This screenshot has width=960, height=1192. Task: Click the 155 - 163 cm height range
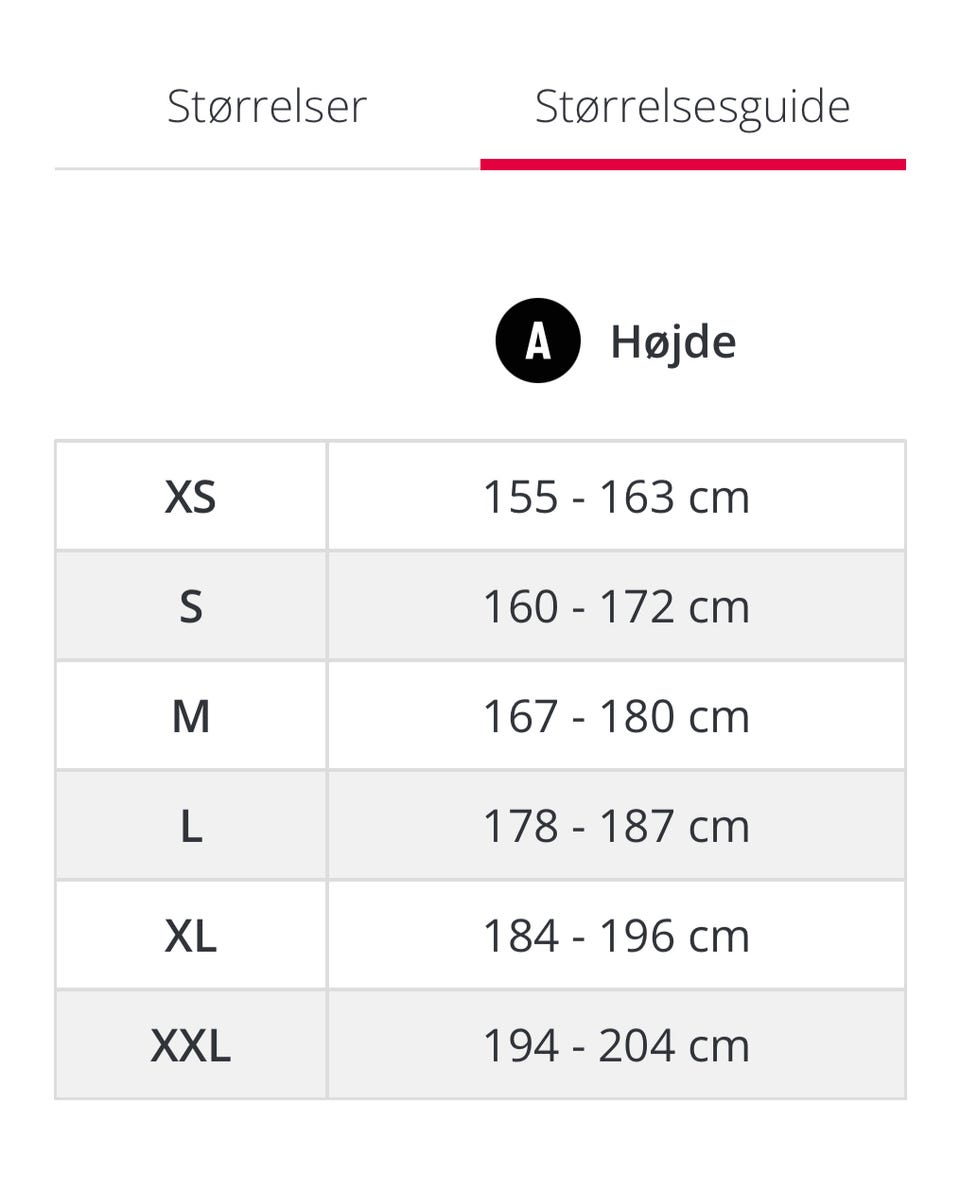[x=616, y=497]
